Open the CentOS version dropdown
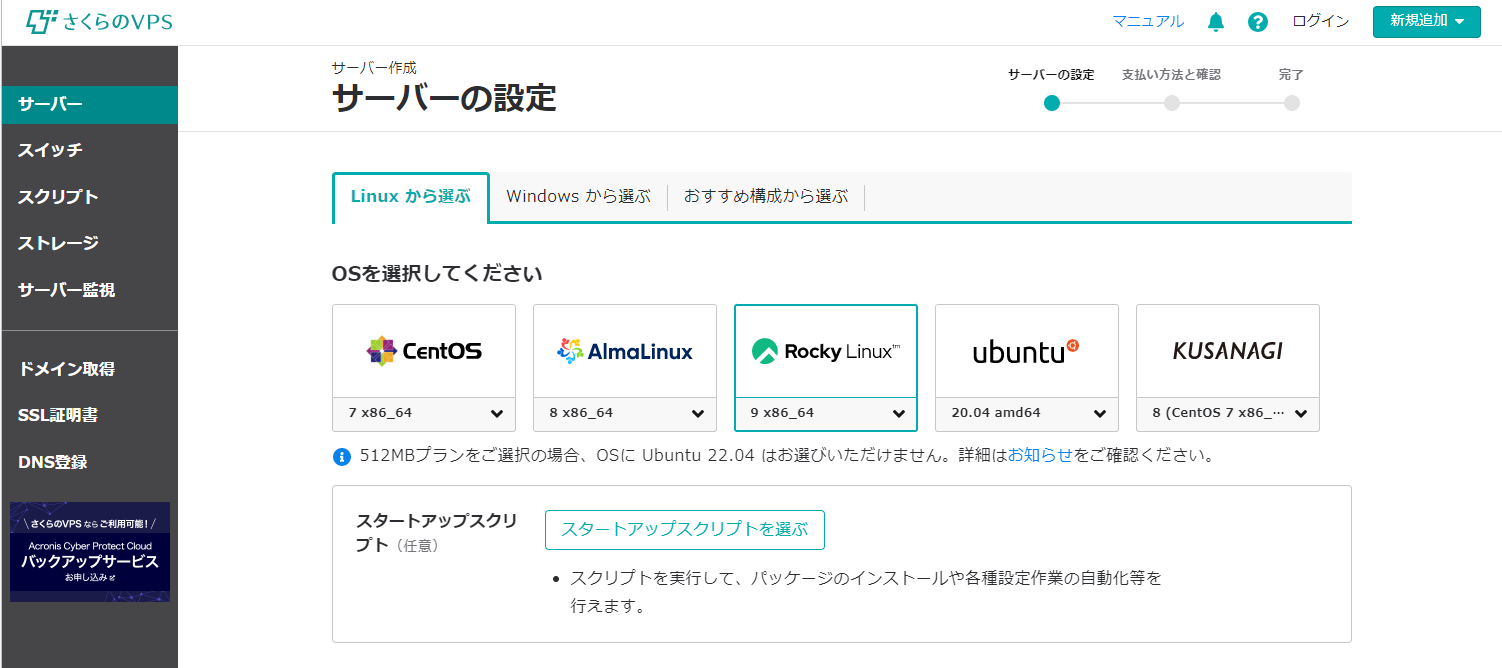Viewport: 1502px width, 668px height. 423,413
